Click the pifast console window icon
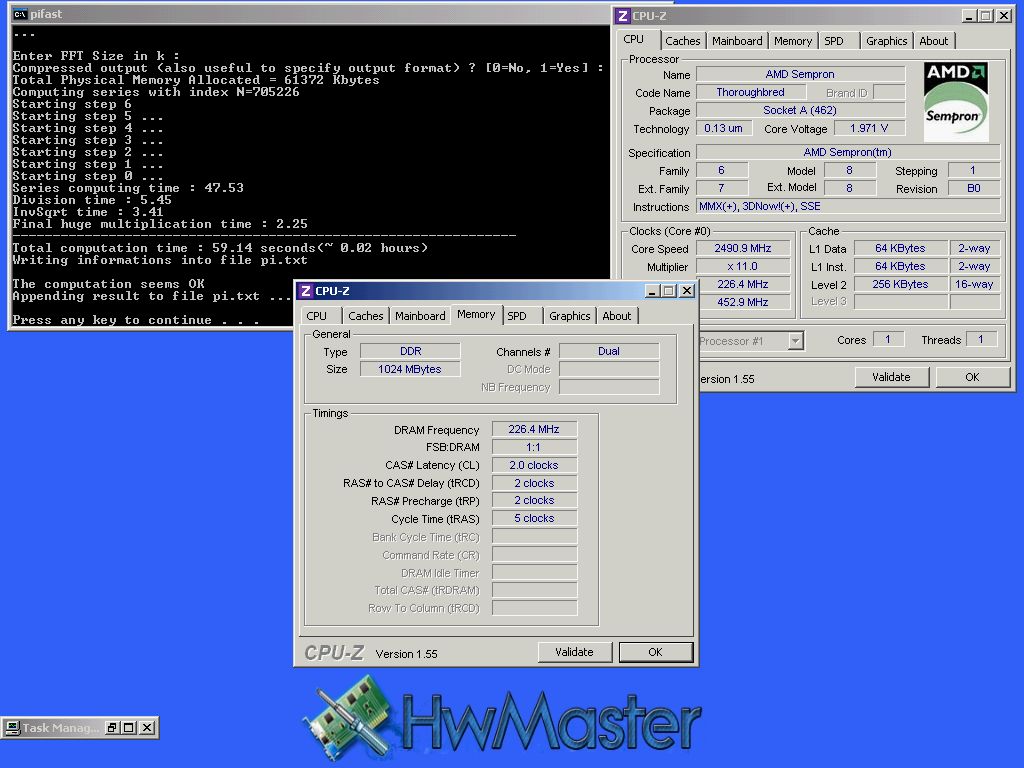Screen dimensions: 1024x768 point(20,14)
